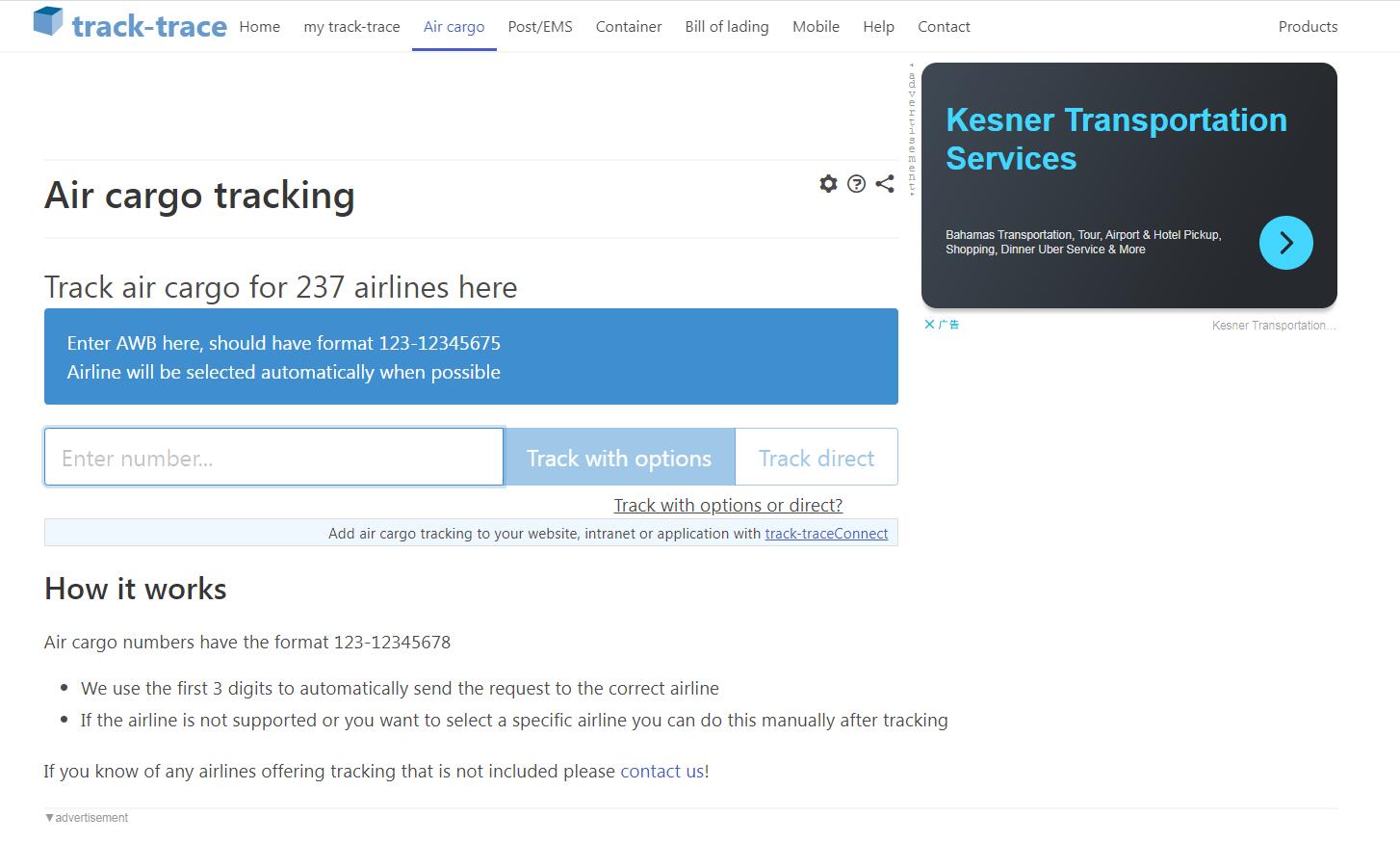Close the ad with the X icon
The height and width of the screenshot is (842, 1400).
point(929,325)
